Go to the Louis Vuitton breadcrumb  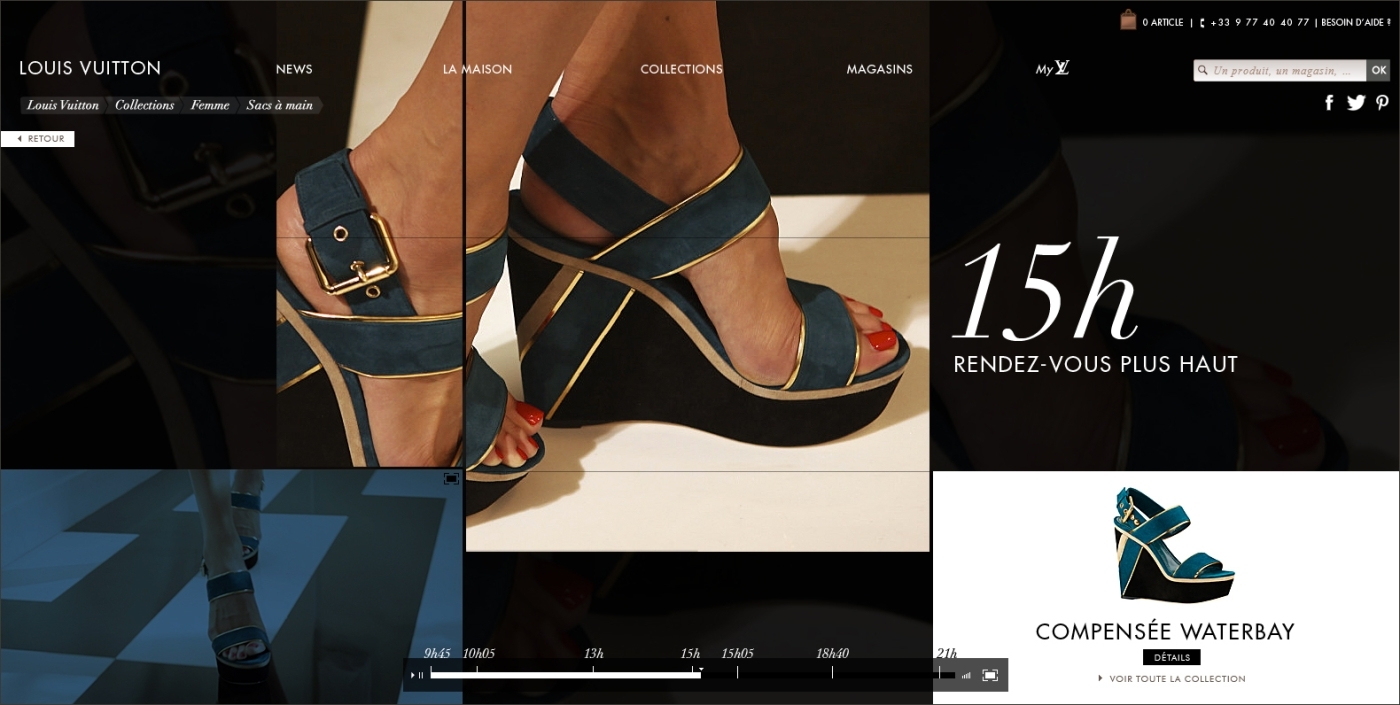[62, 105]
